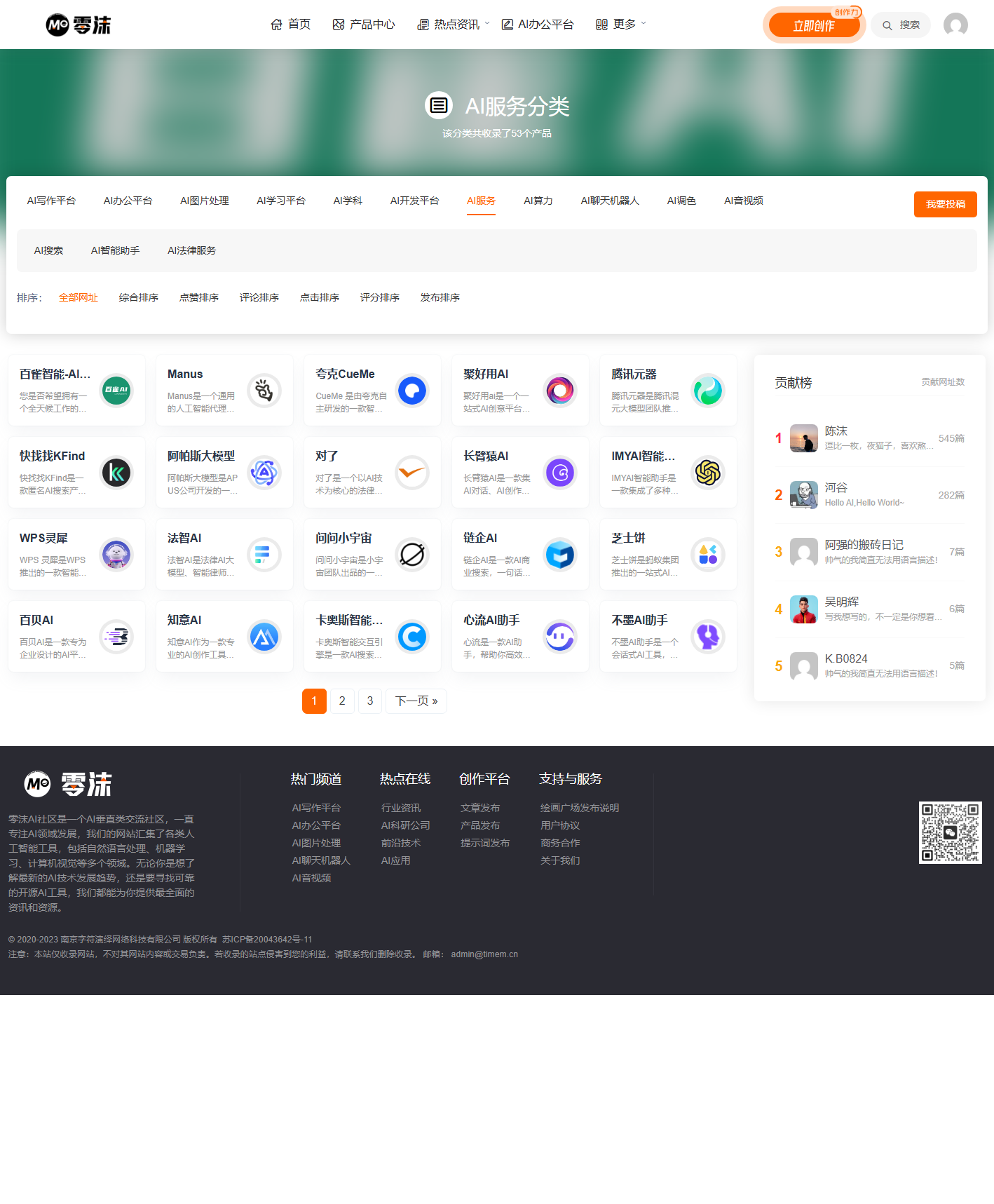The image size is (994, 1204).
Task: Sort by 点赞排序
Action: click(x=199, y=297)
